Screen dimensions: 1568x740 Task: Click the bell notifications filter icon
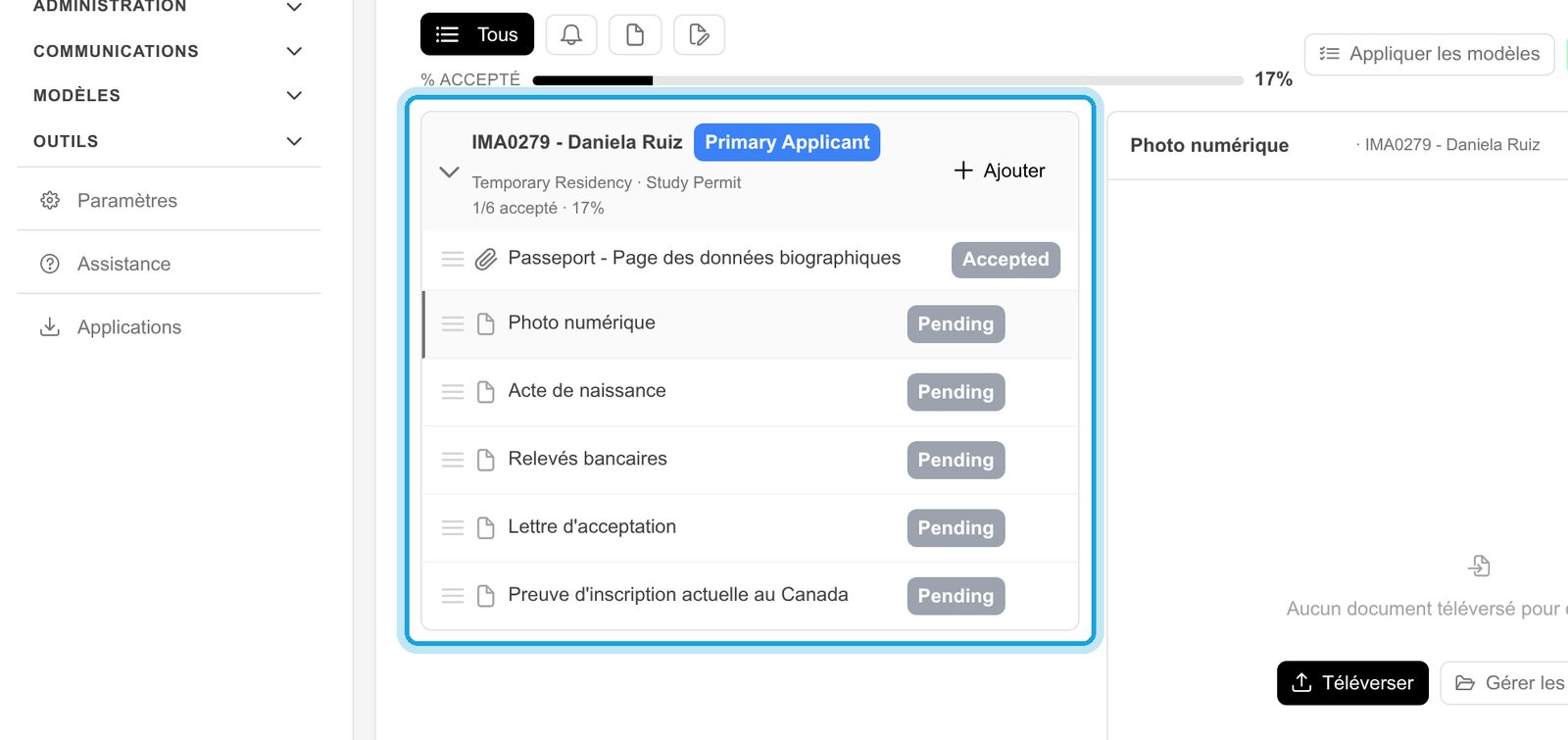point(571,35)
